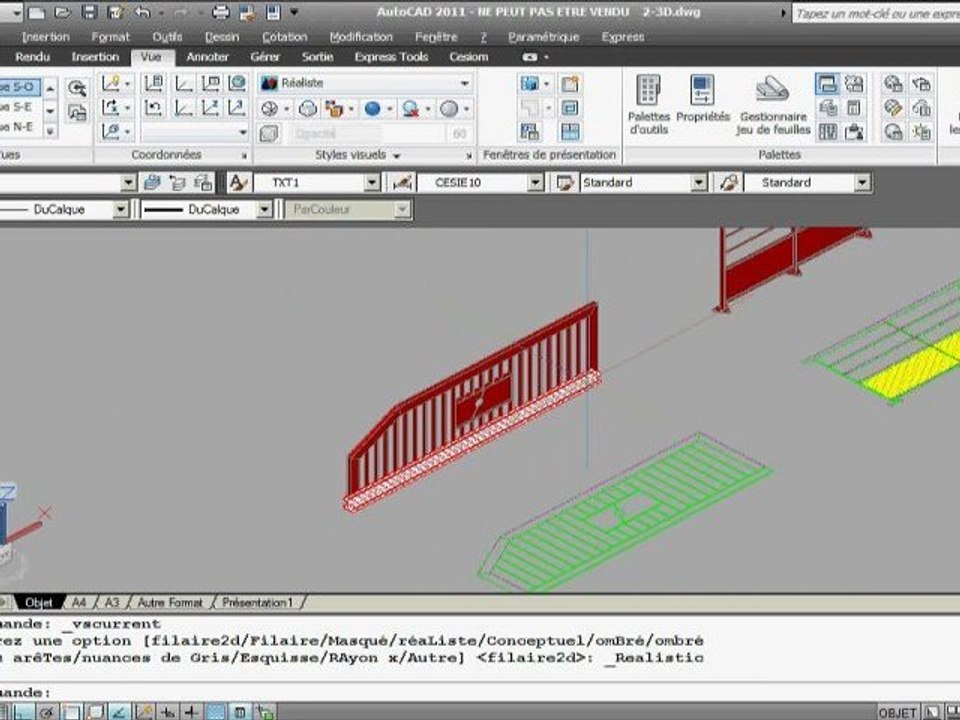Click the views list scroll up arrow
960x720 pixels.
[x=51, y=89]
